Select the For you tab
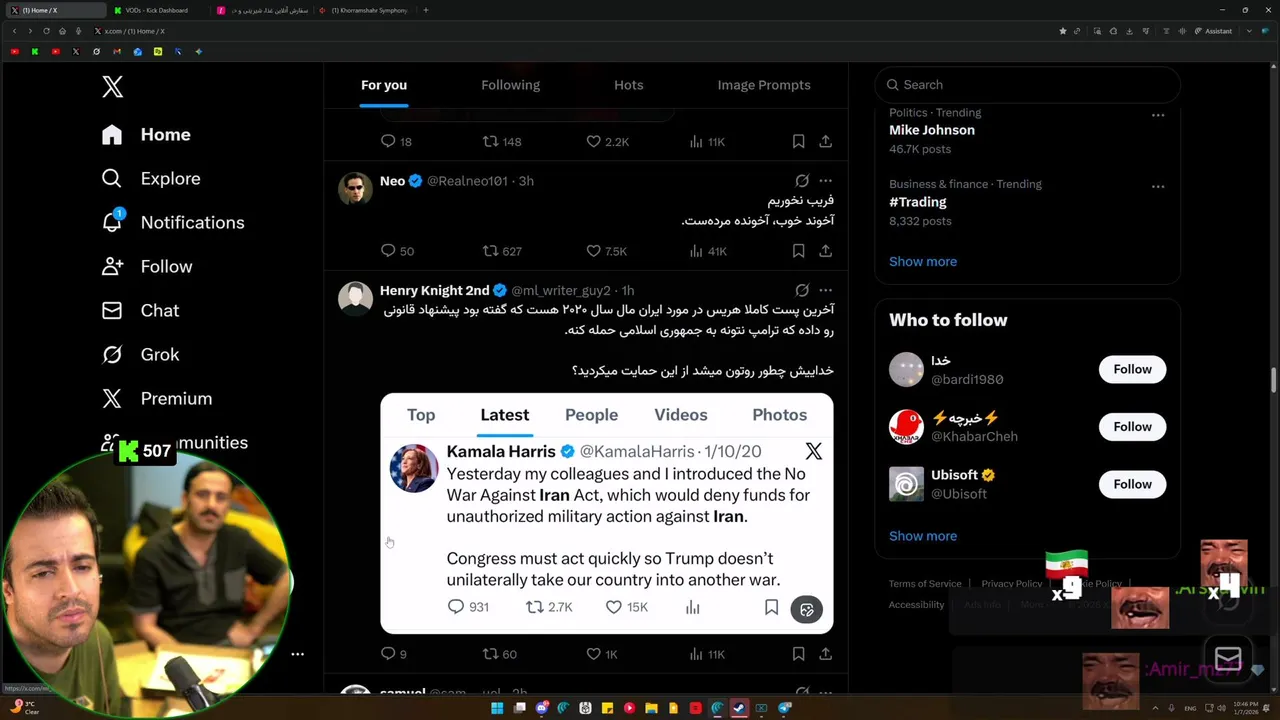 click(x=384, y=85)
